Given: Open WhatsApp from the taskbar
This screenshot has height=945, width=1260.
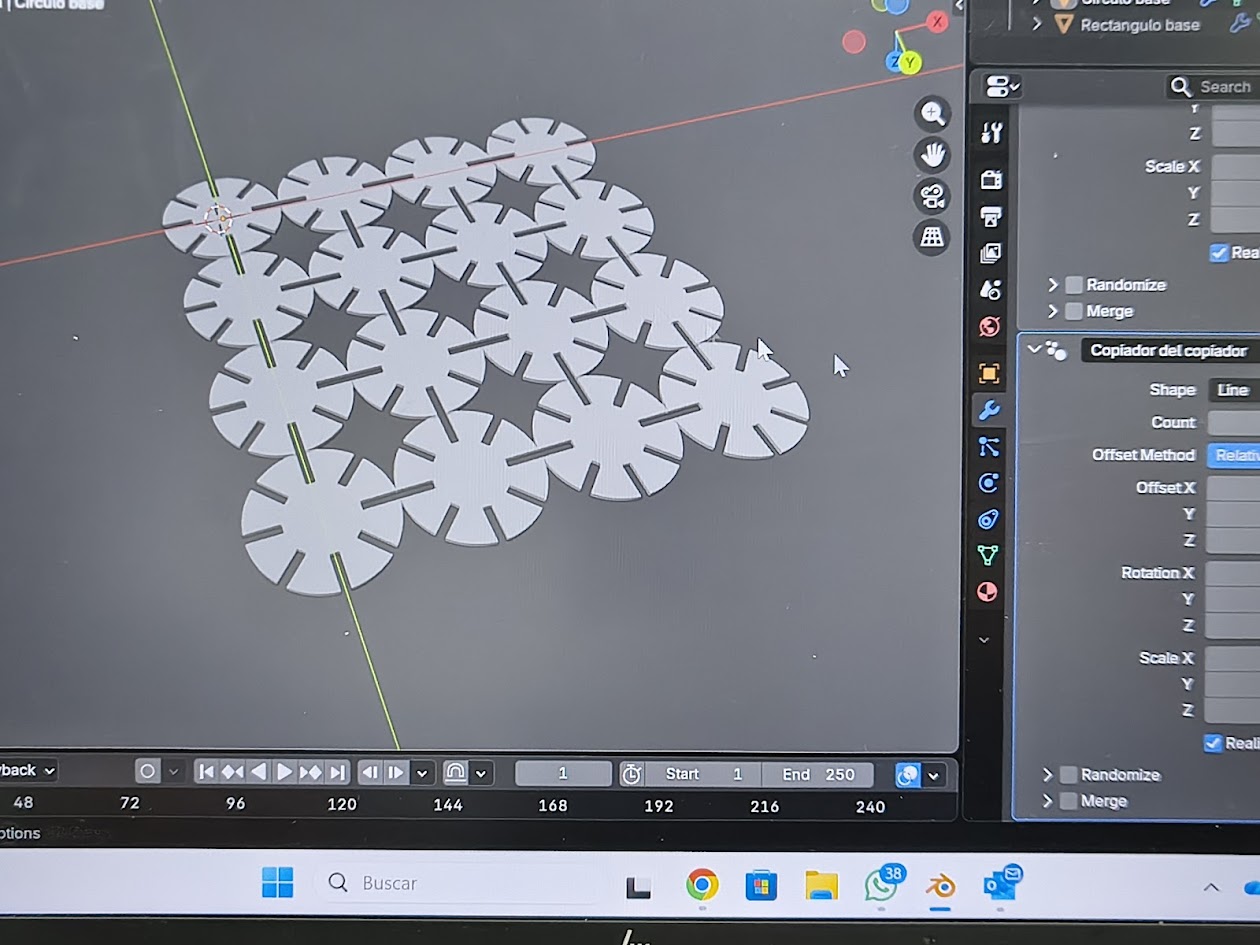Looking at the screenshot, I should [881, 885].
